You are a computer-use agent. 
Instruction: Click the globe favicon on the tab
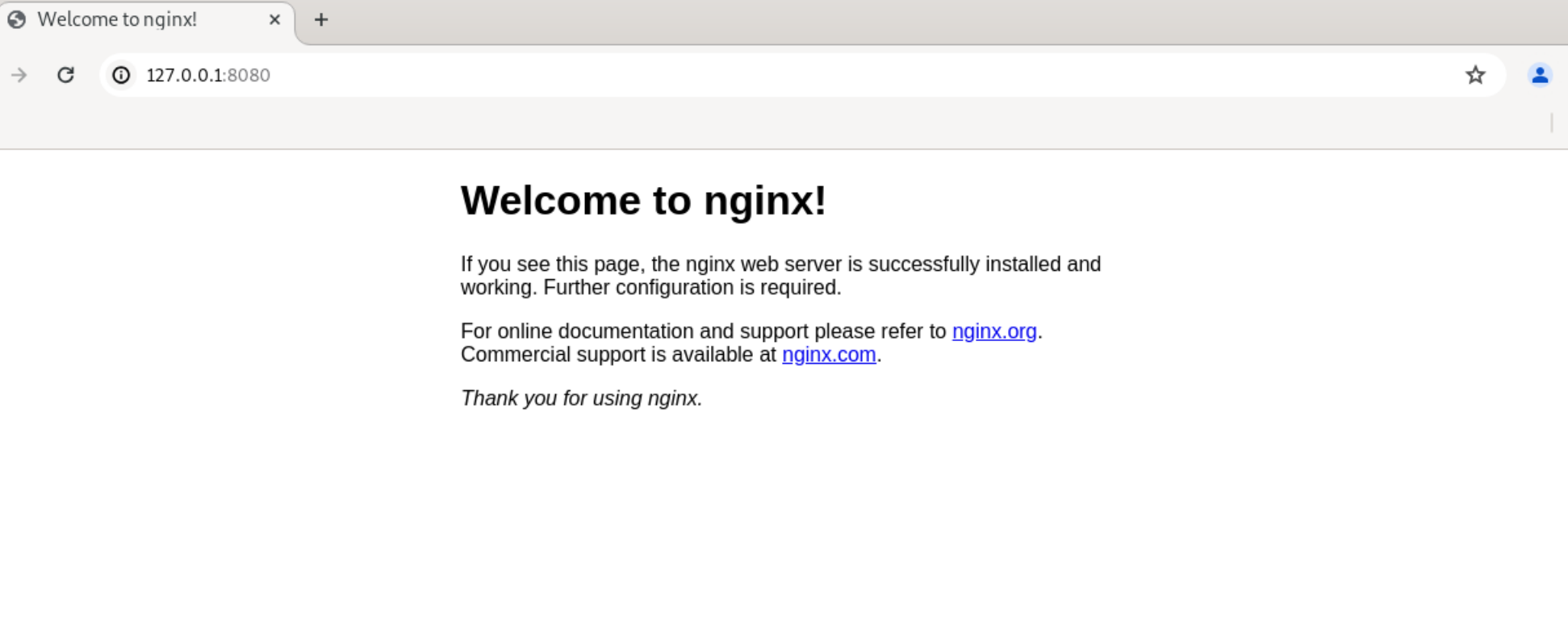pos(17,19)
